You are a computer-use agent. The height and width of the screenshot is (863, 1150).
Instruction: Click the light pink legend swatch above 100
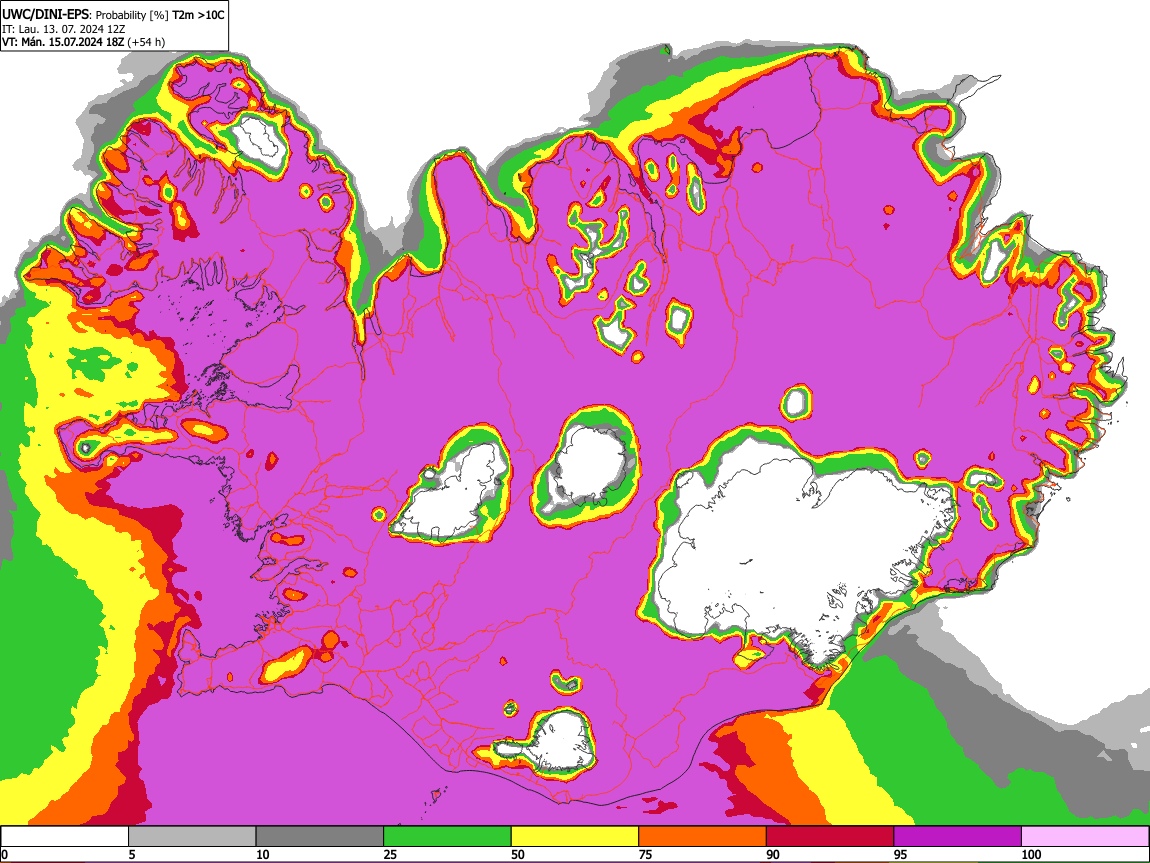1085,836
